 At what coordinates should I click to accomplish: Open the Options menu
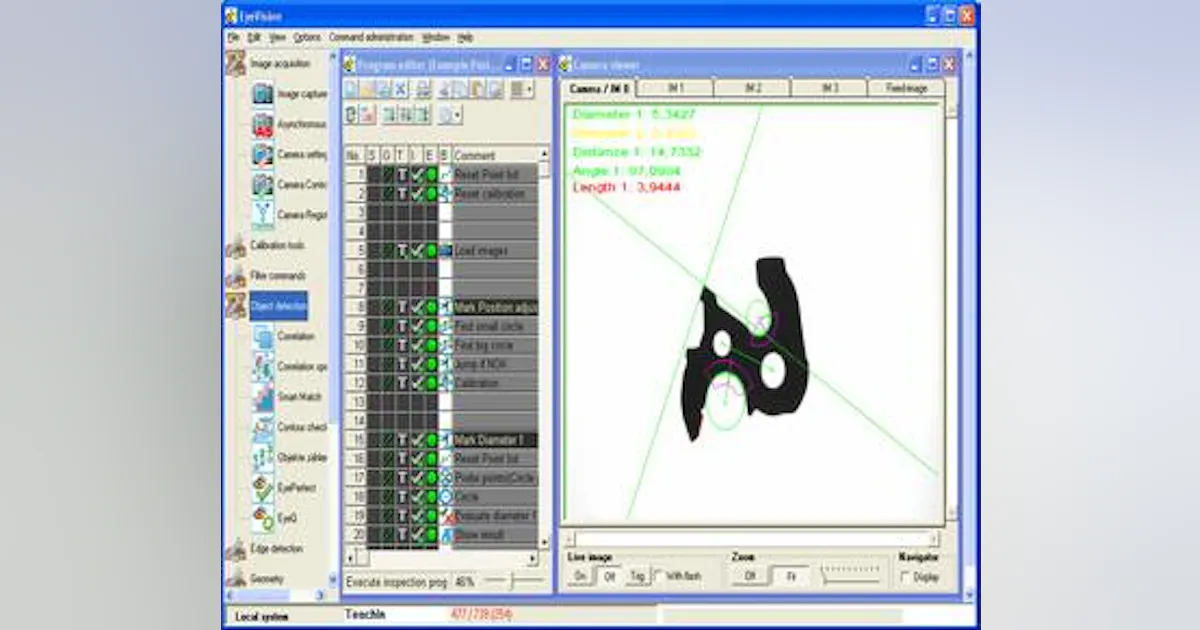tap(308, 37)
